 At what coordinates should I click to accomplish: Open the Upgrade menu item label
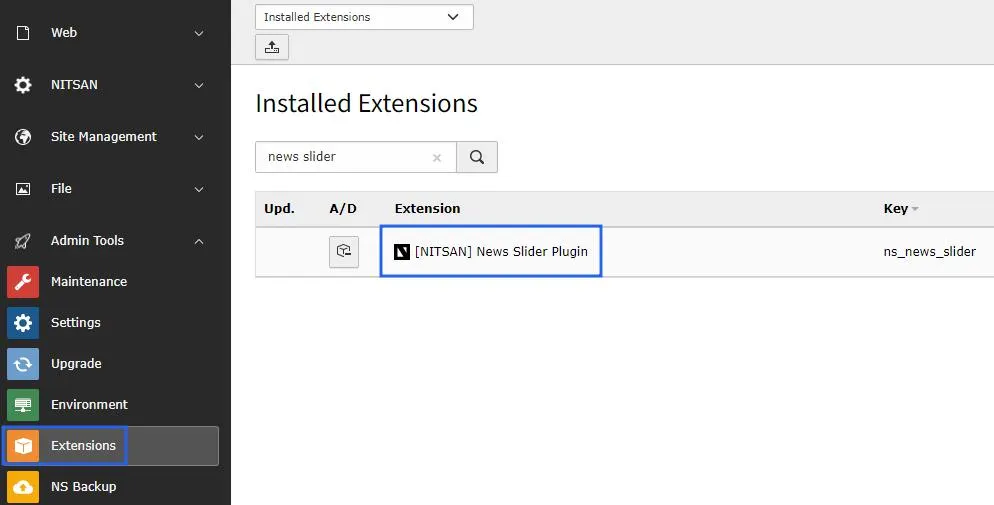click(76, 364)
